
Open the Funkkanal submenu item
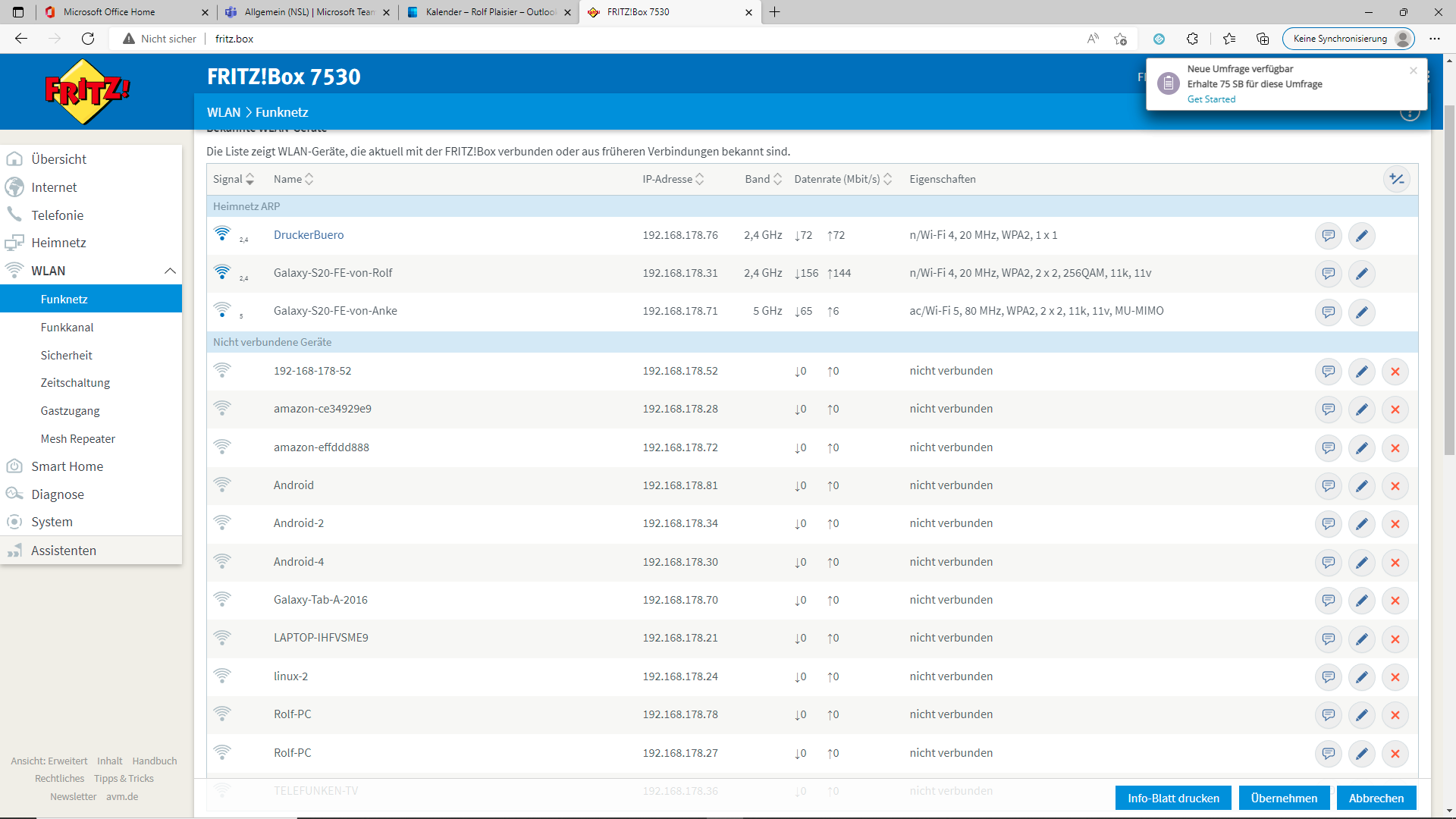(x=67, y=328)
